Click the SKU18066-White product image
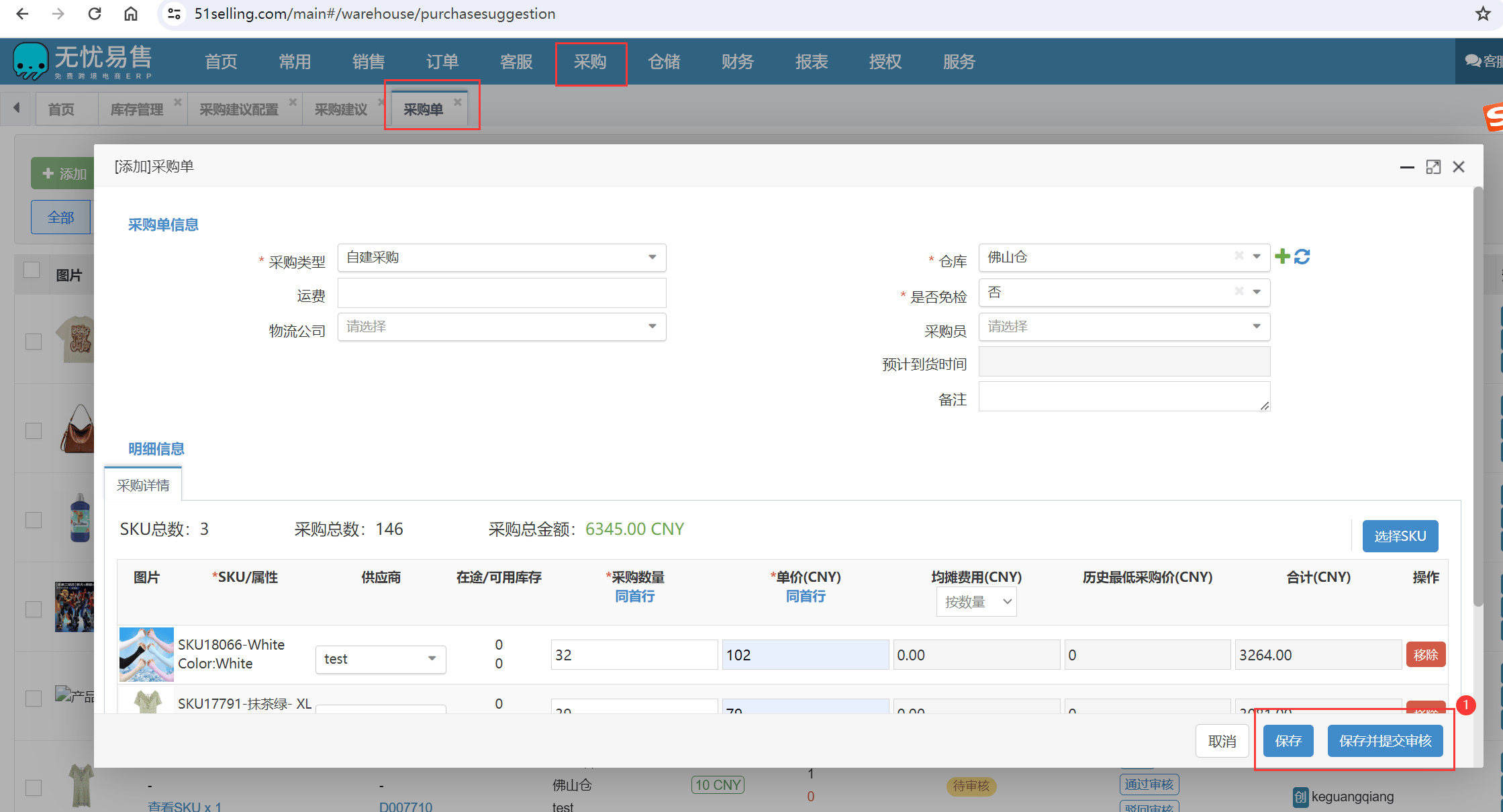Viewport: 1503px width, 812px height. pyautogui.click(x=146, y=654)
